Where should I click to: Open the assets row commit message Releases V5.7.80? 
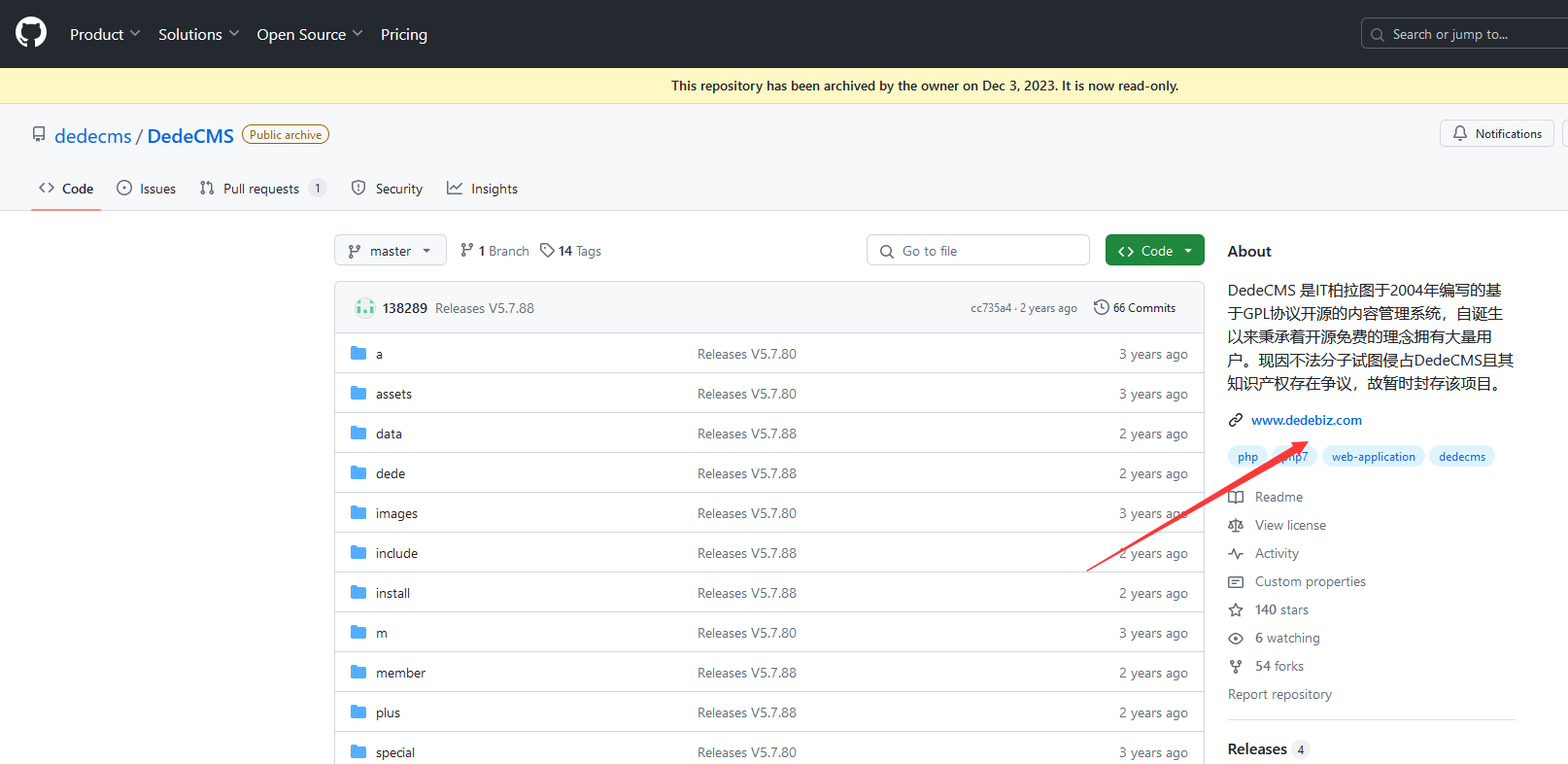(x=747, y=395)
